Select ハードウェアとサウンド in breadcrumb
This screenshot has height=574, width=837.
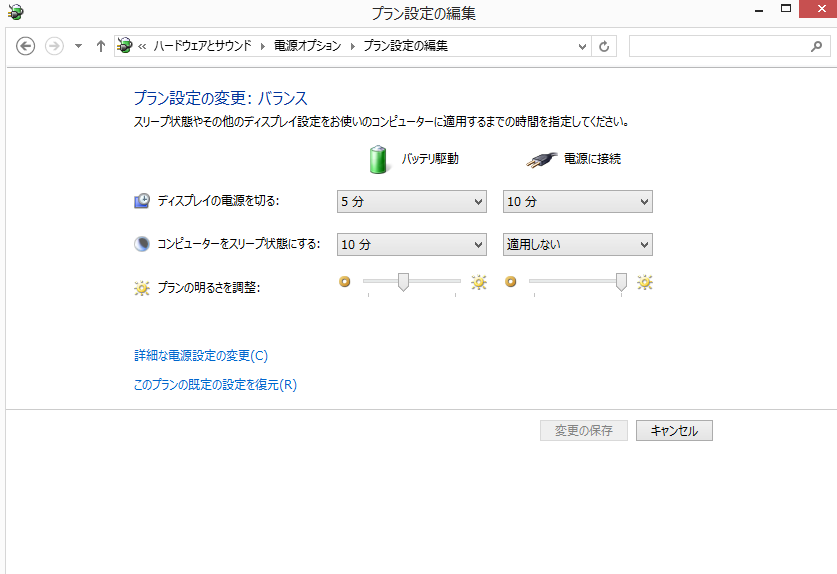[x=204, y=46]
